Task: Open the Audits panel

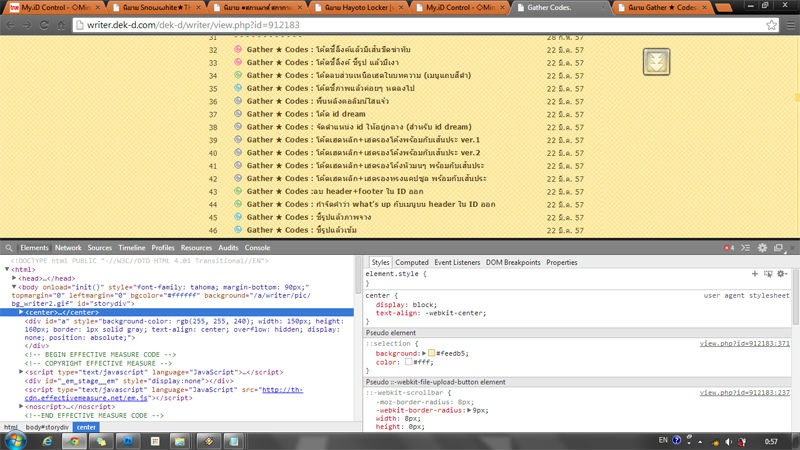Action: 228,248
